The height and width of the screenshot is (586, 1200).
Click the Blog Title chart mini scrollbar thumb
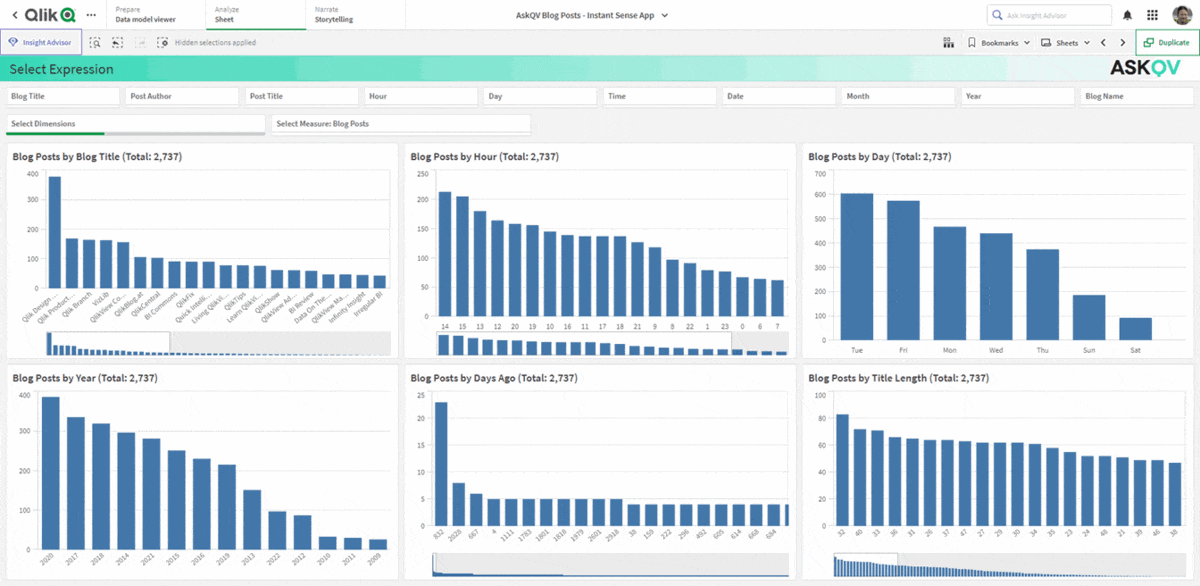pyautogui.click(x=108, y=342)
